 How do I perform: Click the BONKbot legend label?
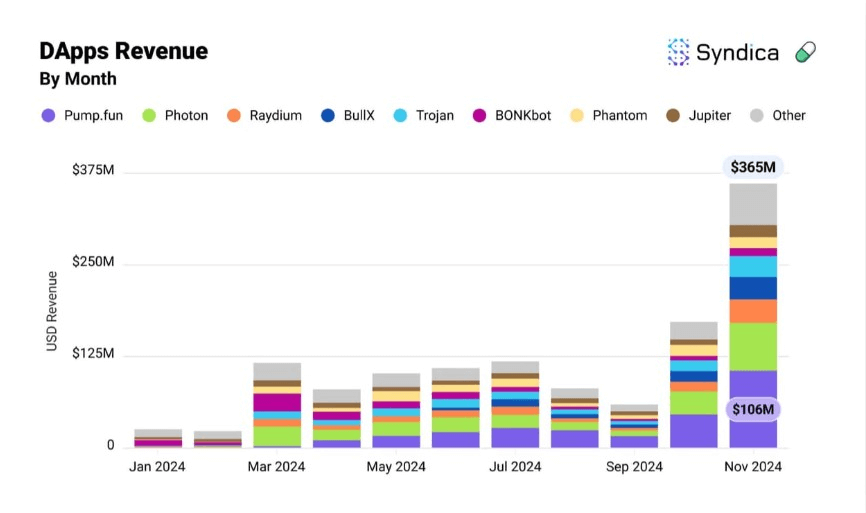tap(522, 115)
